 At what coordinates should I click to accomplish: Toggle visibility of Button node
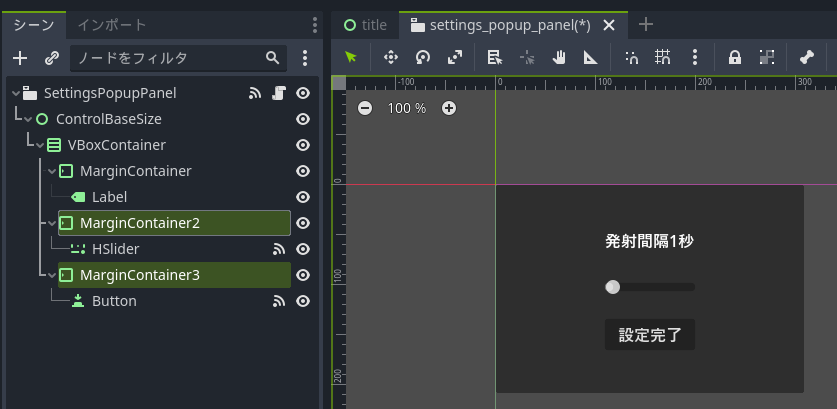click(x=303, y=301)
